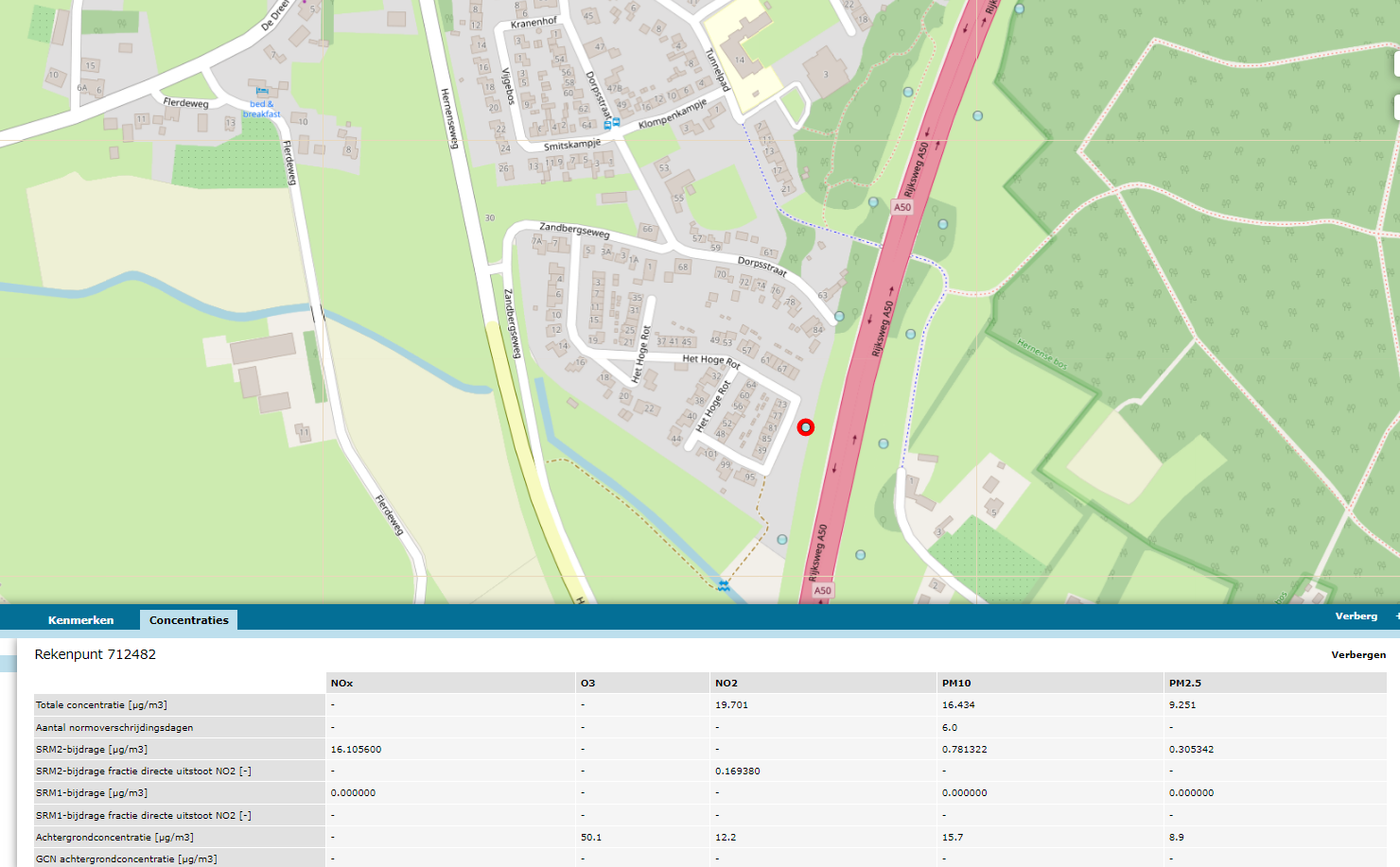Screen dimensions: 1400x867
Task: Select the bus stop icon near Klompenkampje
Action: coord(615,121)
